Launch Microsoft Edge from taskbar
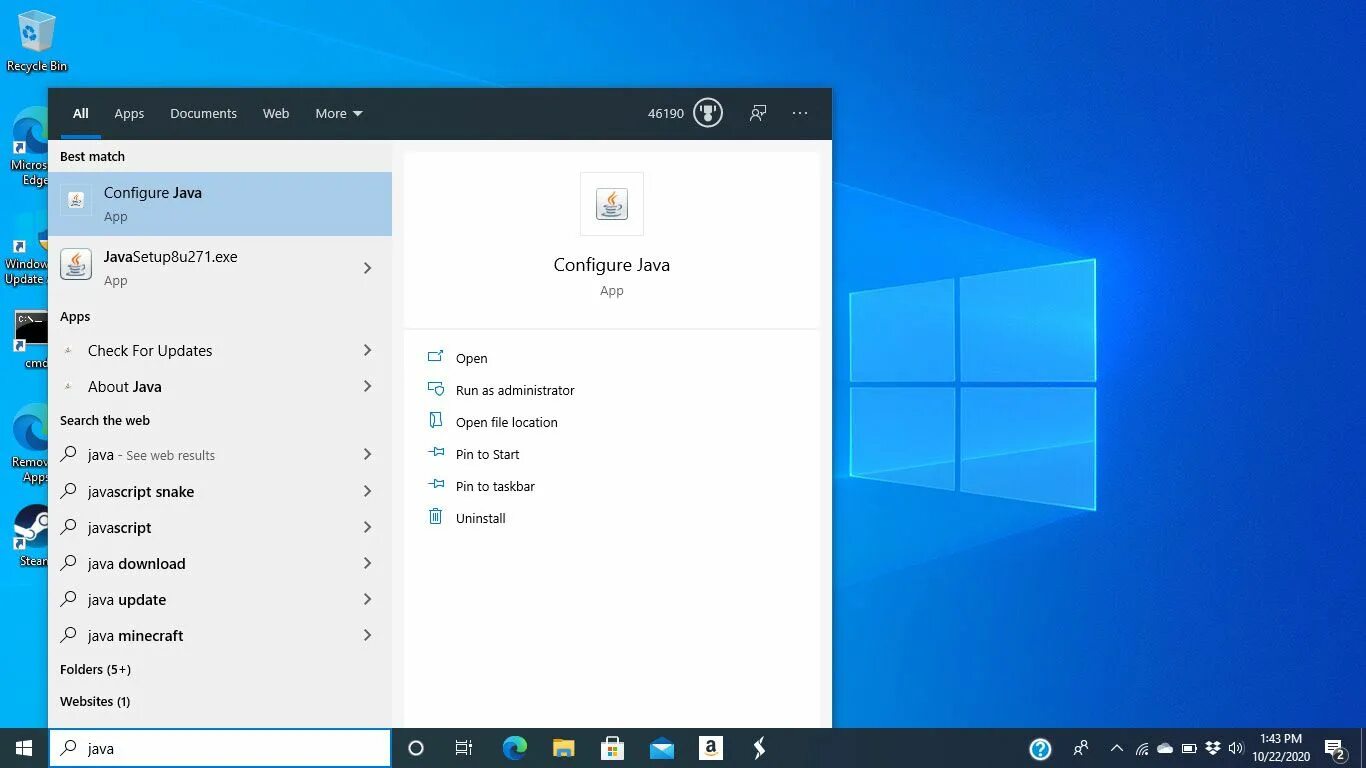Screen dimensions: 1366x768 click(515, 748)
